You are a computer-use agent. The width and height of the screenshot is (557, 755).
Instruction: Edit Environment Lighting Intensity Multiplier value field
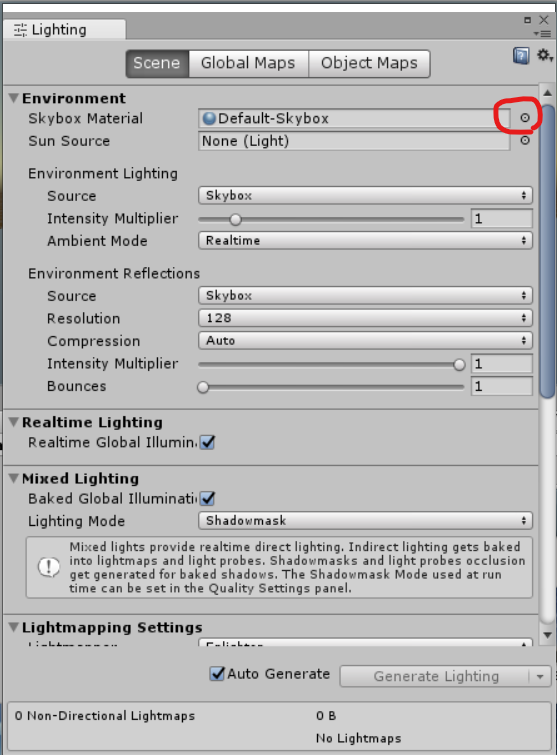coord(502,219)
